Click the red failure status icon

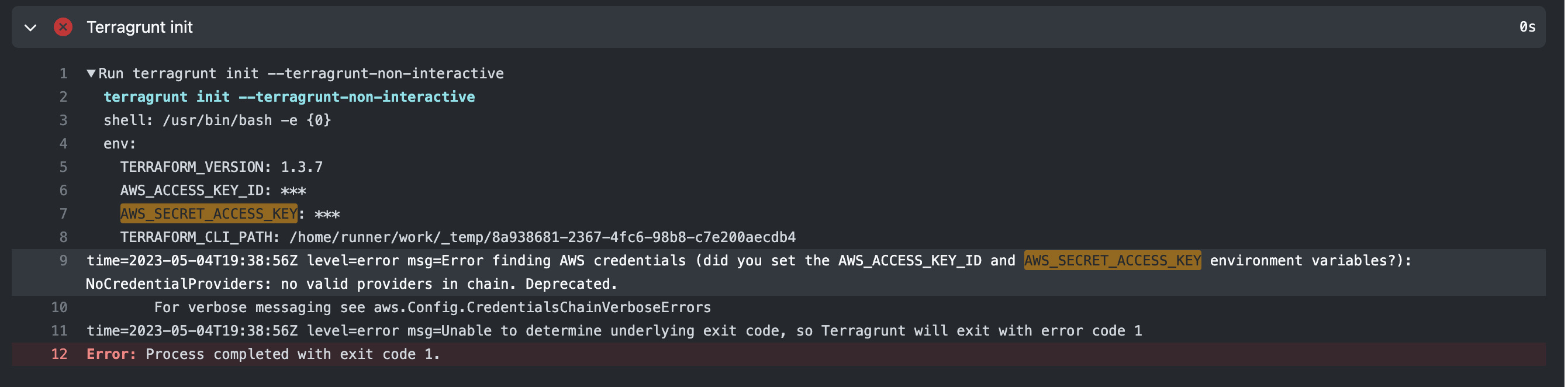(x=63, y=27)
